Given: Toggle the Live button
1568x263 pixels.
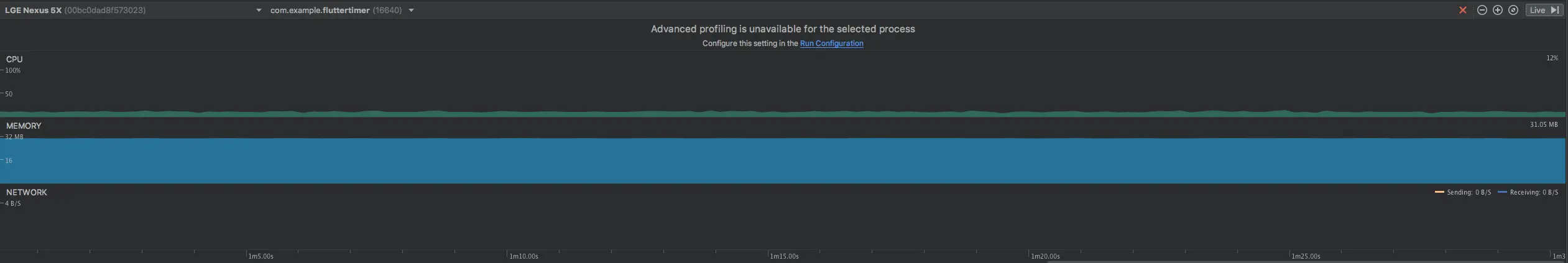Looking at the screenshot, I should click(1544, 10).
